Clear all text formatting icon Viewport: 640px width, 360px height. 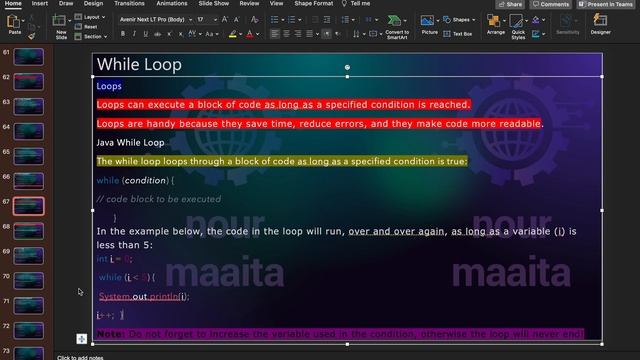coord(255,19)
